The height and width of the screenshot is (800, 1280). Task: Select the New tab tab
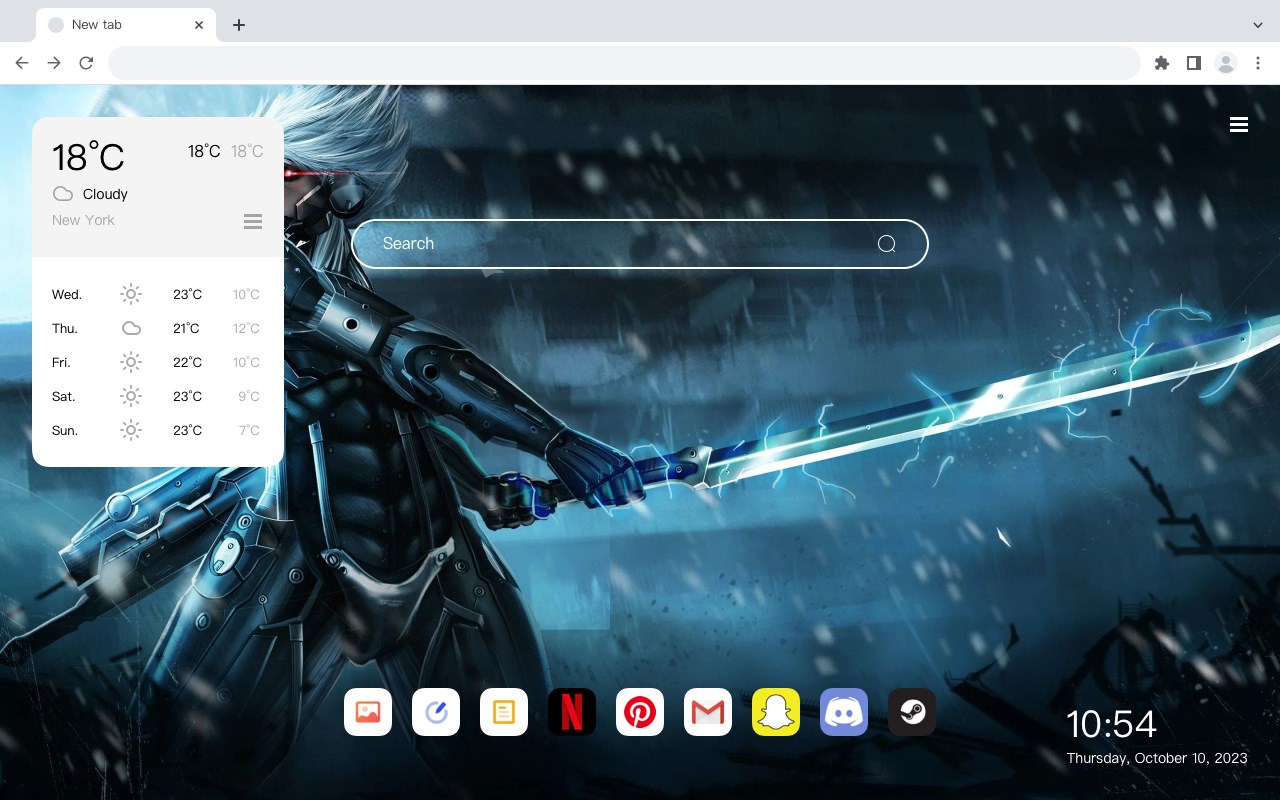(126, 25)
